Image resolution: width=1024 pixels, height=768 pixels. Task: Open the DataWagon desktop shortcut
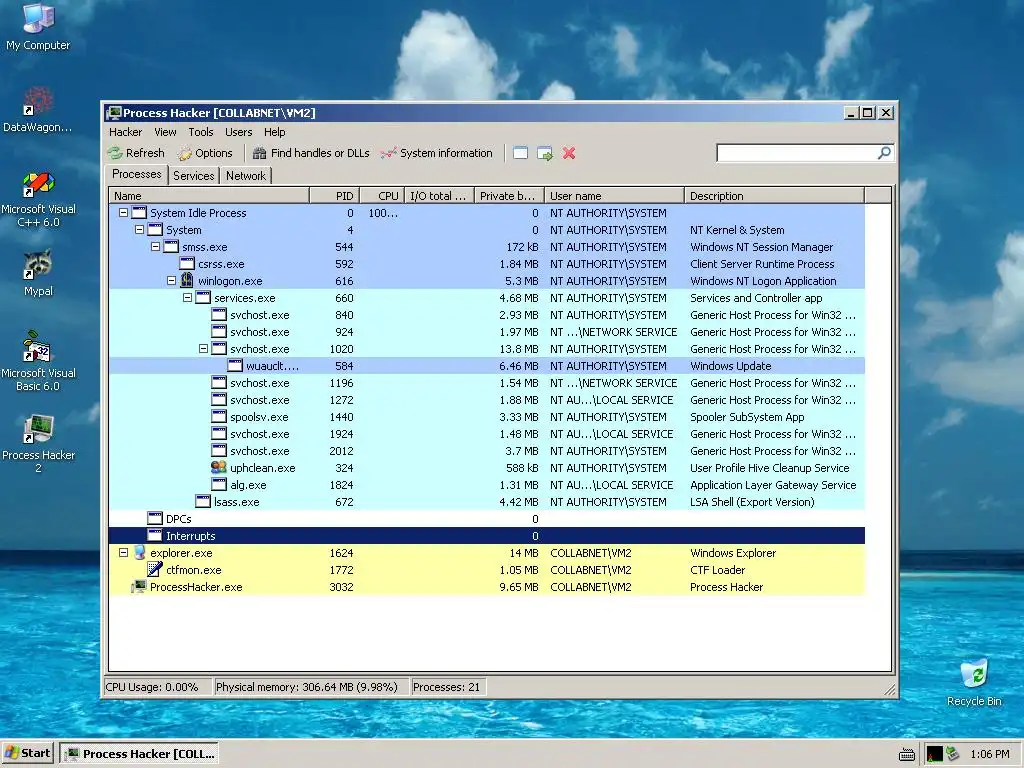coord(38,110)
